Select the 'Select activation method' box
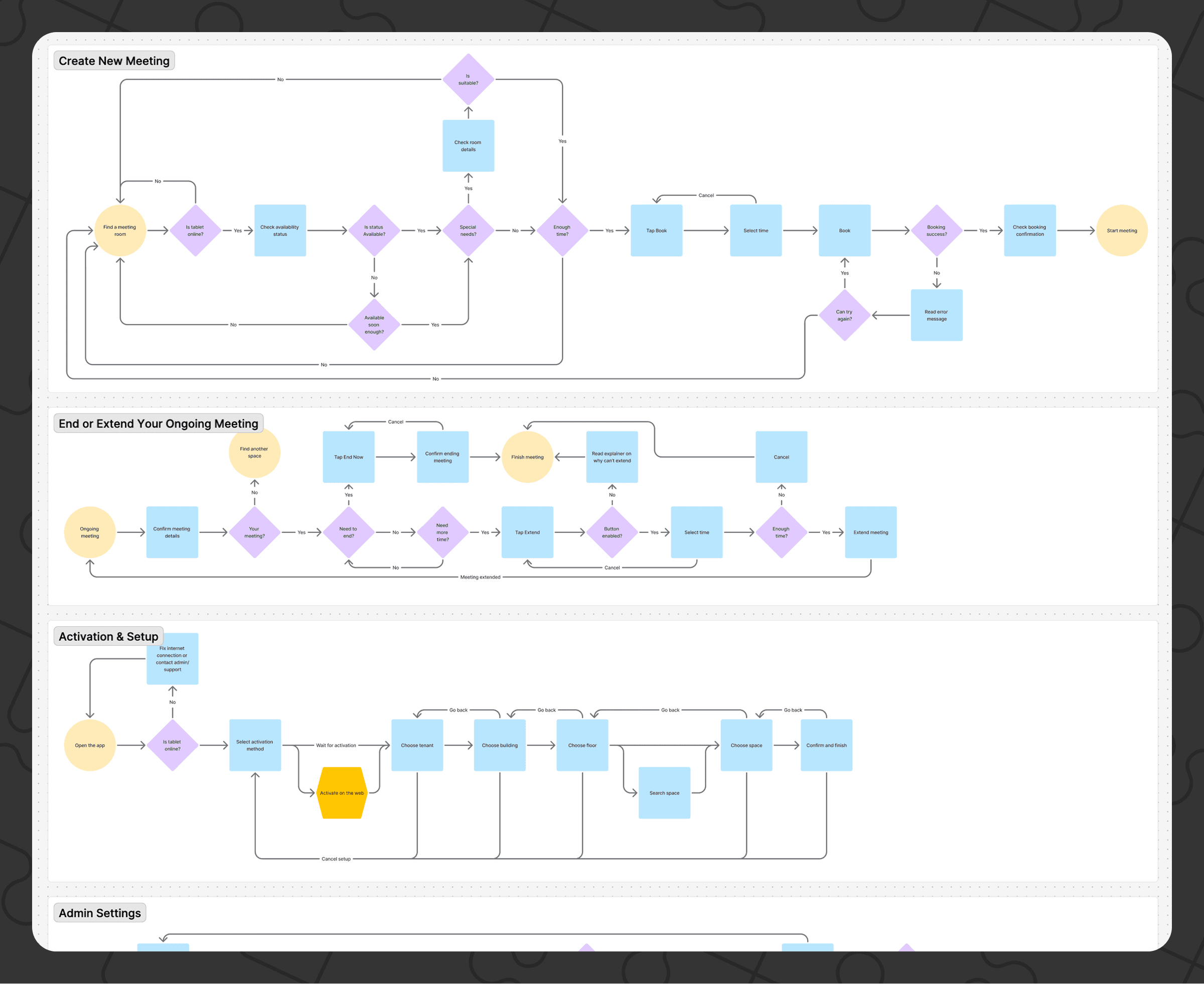 click(x=255, y=745)
